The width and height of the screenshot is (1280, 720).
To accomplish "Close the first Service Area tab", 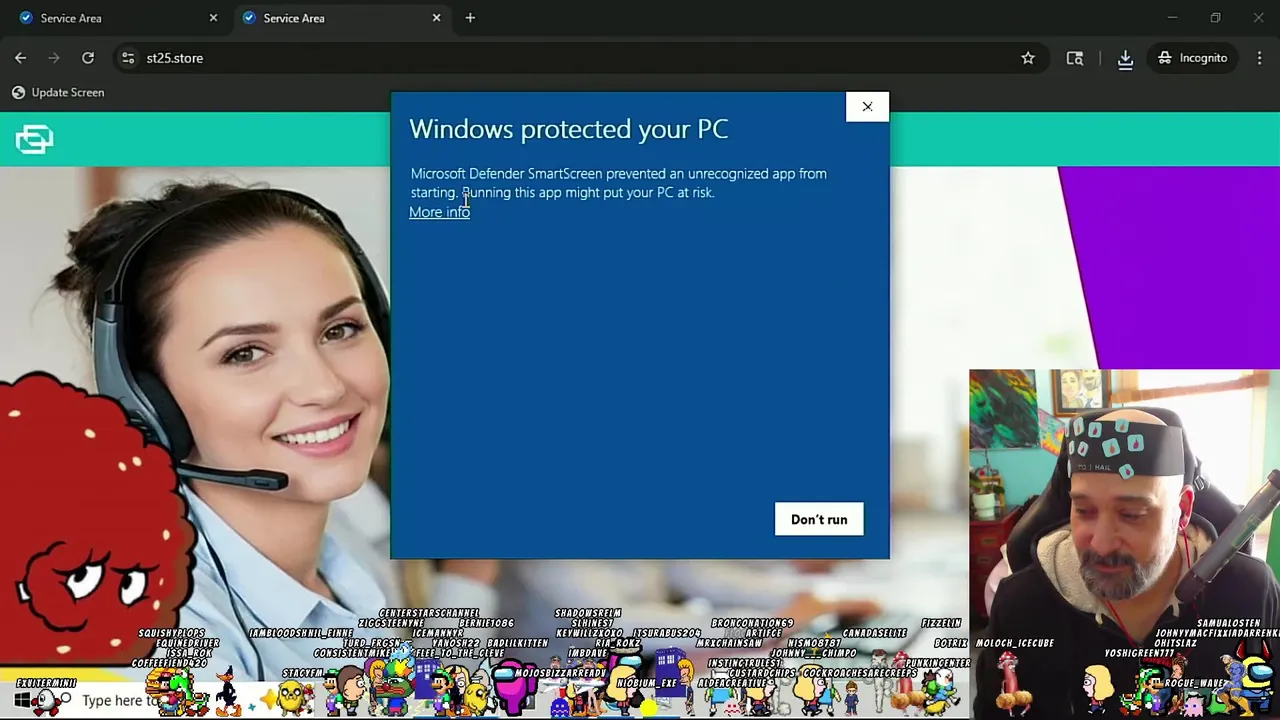I will (213, 18).
